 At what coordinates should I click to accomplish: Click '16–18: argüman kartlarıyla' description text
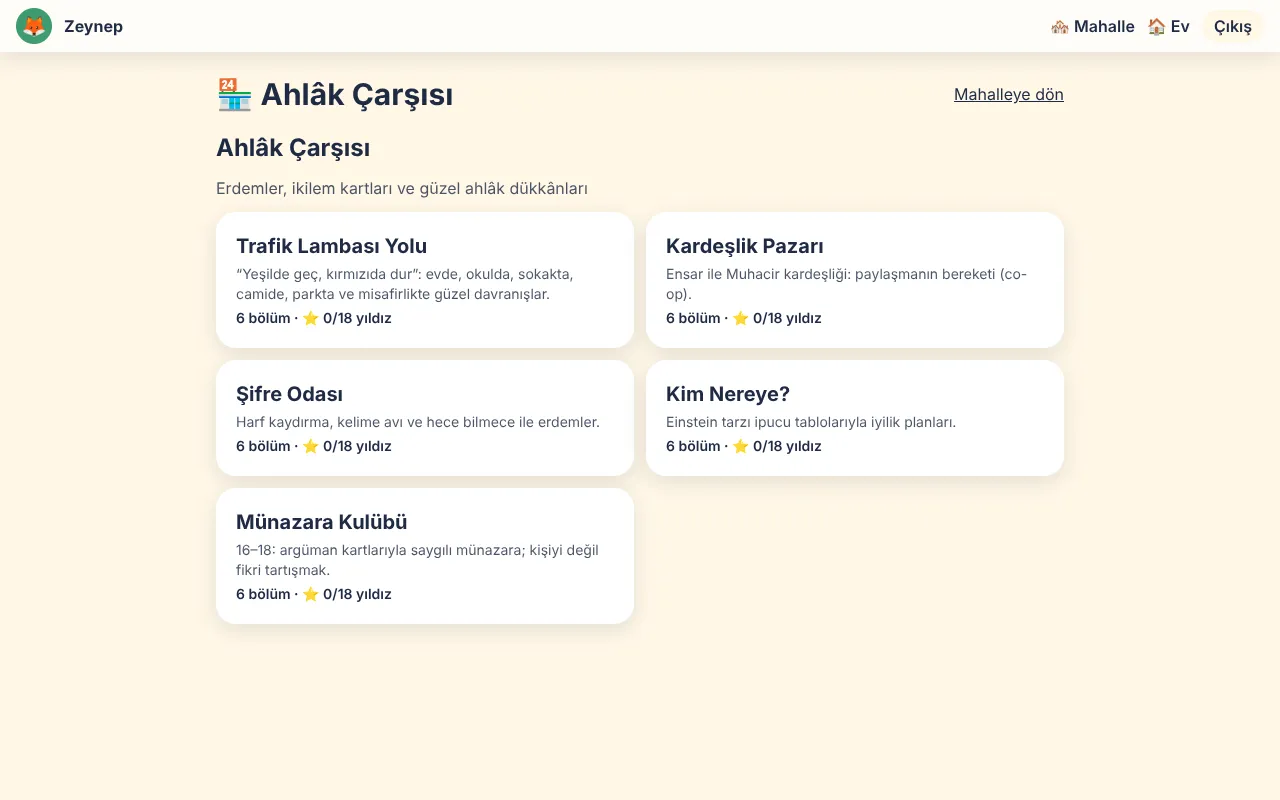pos(418,560)
